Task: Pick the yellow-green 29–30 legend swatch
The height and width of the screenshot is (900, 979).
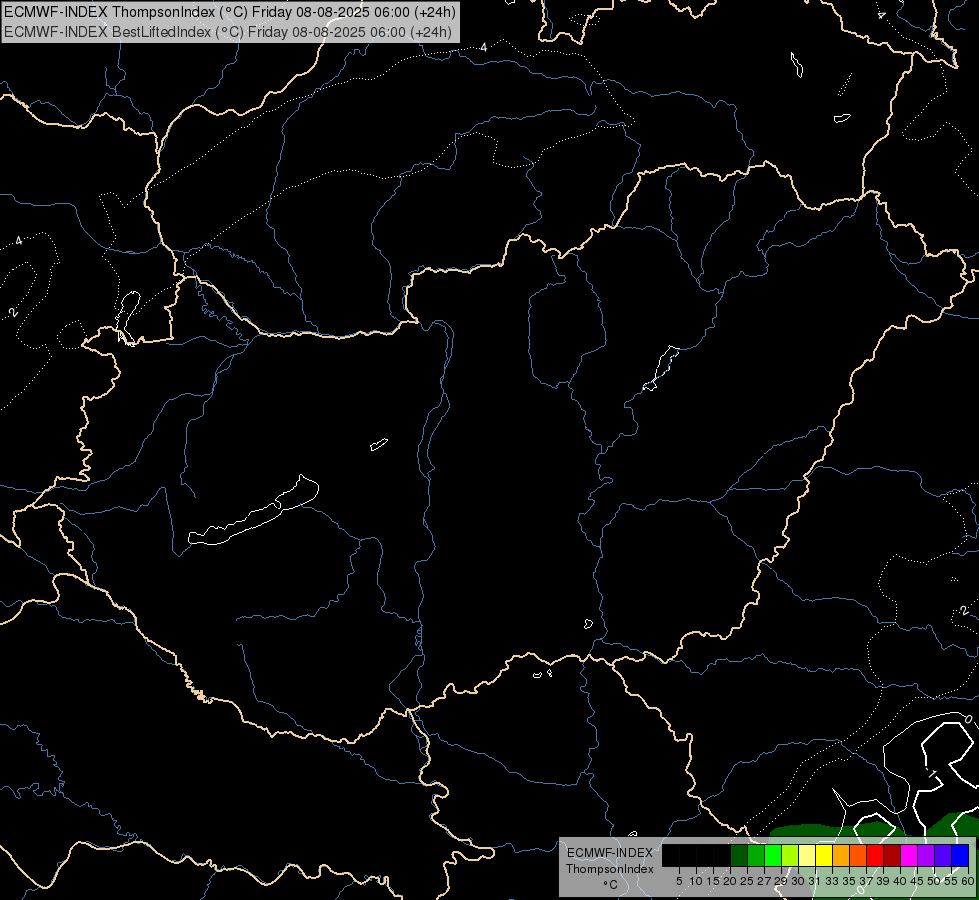Action: click(x=790, y=856)
